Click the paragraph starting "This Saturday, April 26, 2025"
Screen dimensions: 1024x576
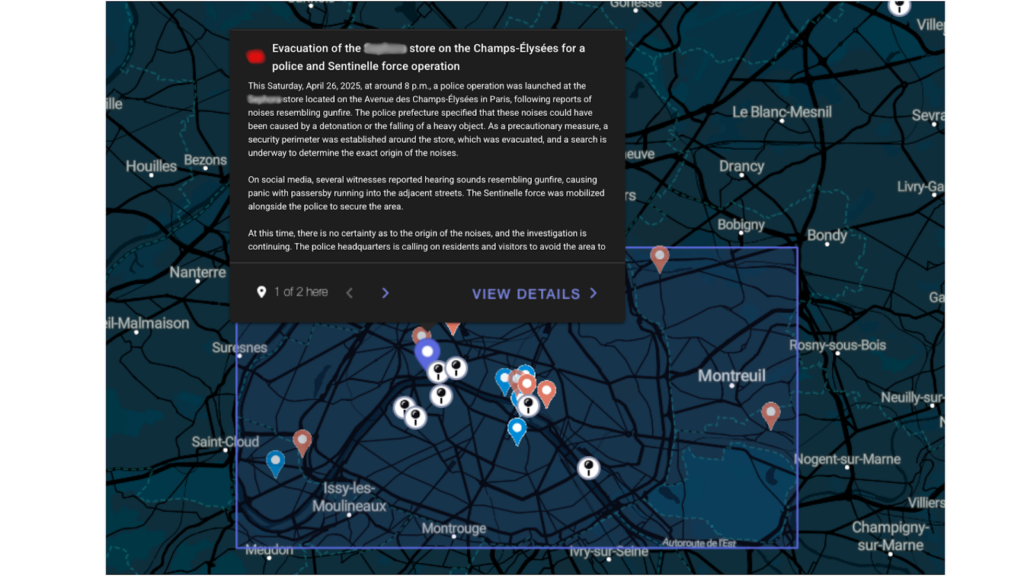428,119
